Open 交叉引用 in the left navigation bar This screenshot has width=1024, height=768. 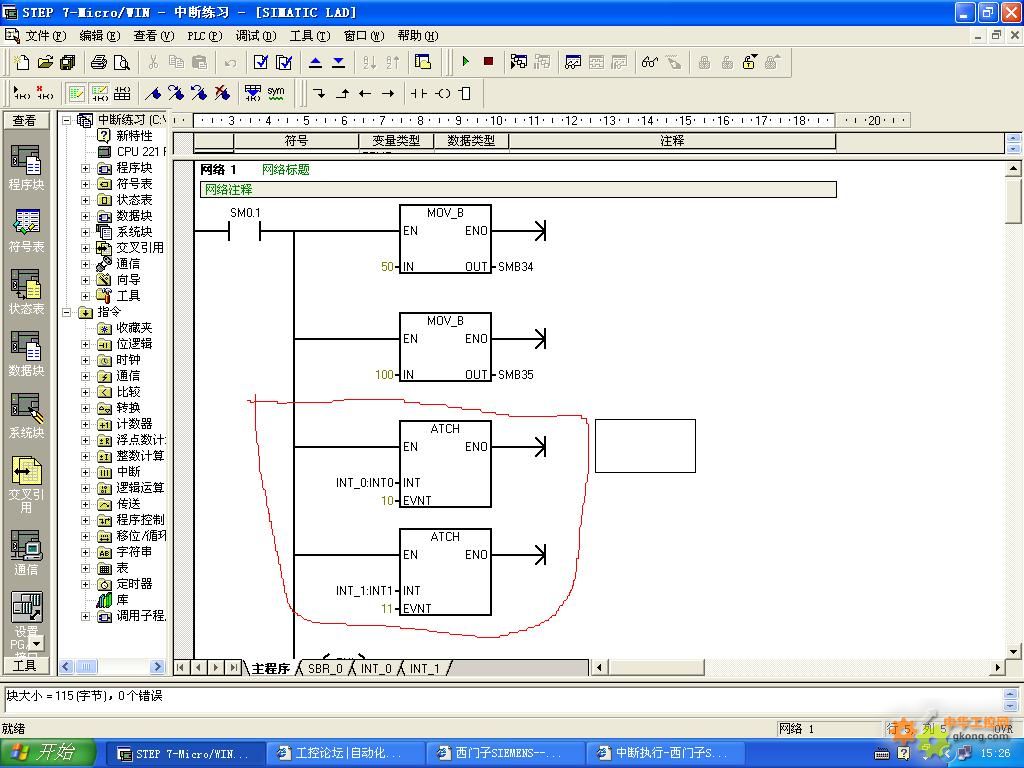click(26, 485)
